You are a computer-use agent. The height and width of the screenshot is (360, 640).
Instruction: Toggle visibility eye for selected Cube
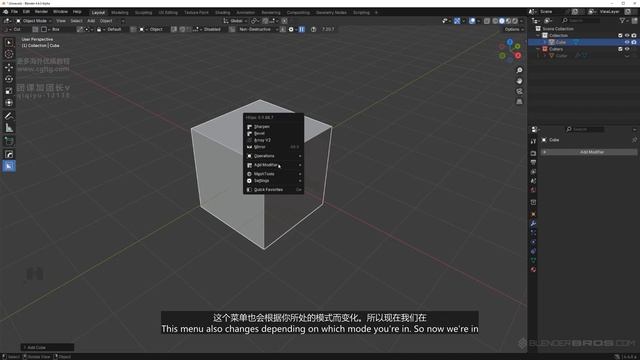point(627,42)
